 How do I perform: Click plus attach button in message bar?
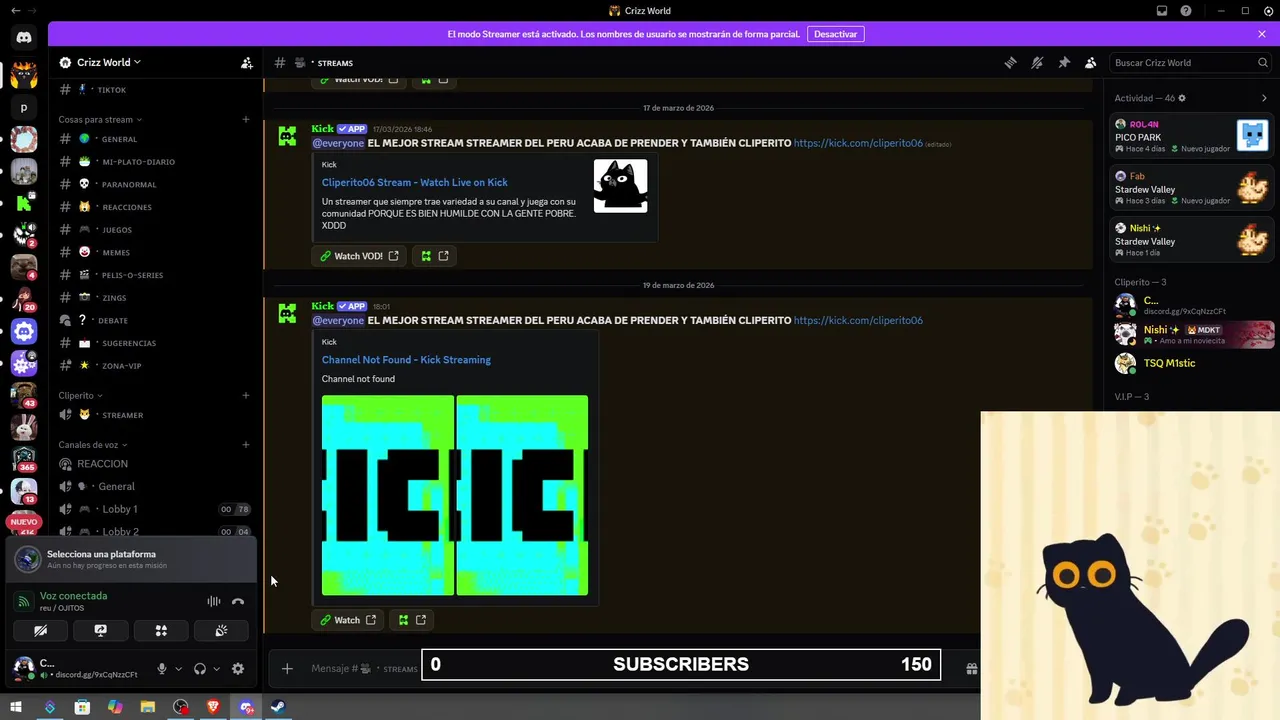287,668
